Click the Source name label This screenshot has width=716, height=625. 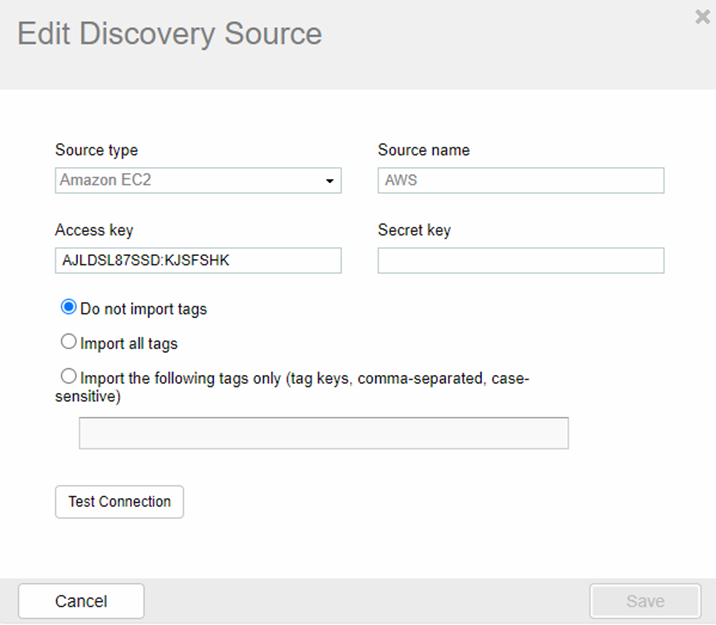[x=423, y=150]
